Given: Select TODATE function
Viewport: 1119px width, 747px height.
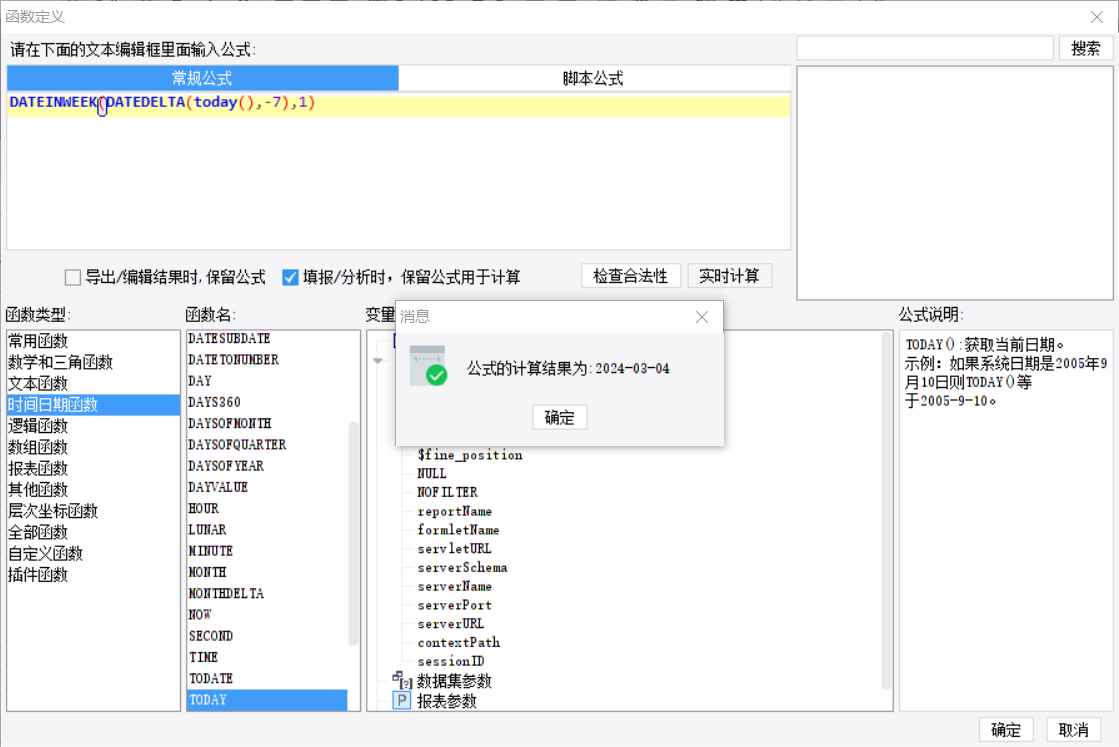Looking at the screenshot, I should pyautogui.click(x=267, y=679).
